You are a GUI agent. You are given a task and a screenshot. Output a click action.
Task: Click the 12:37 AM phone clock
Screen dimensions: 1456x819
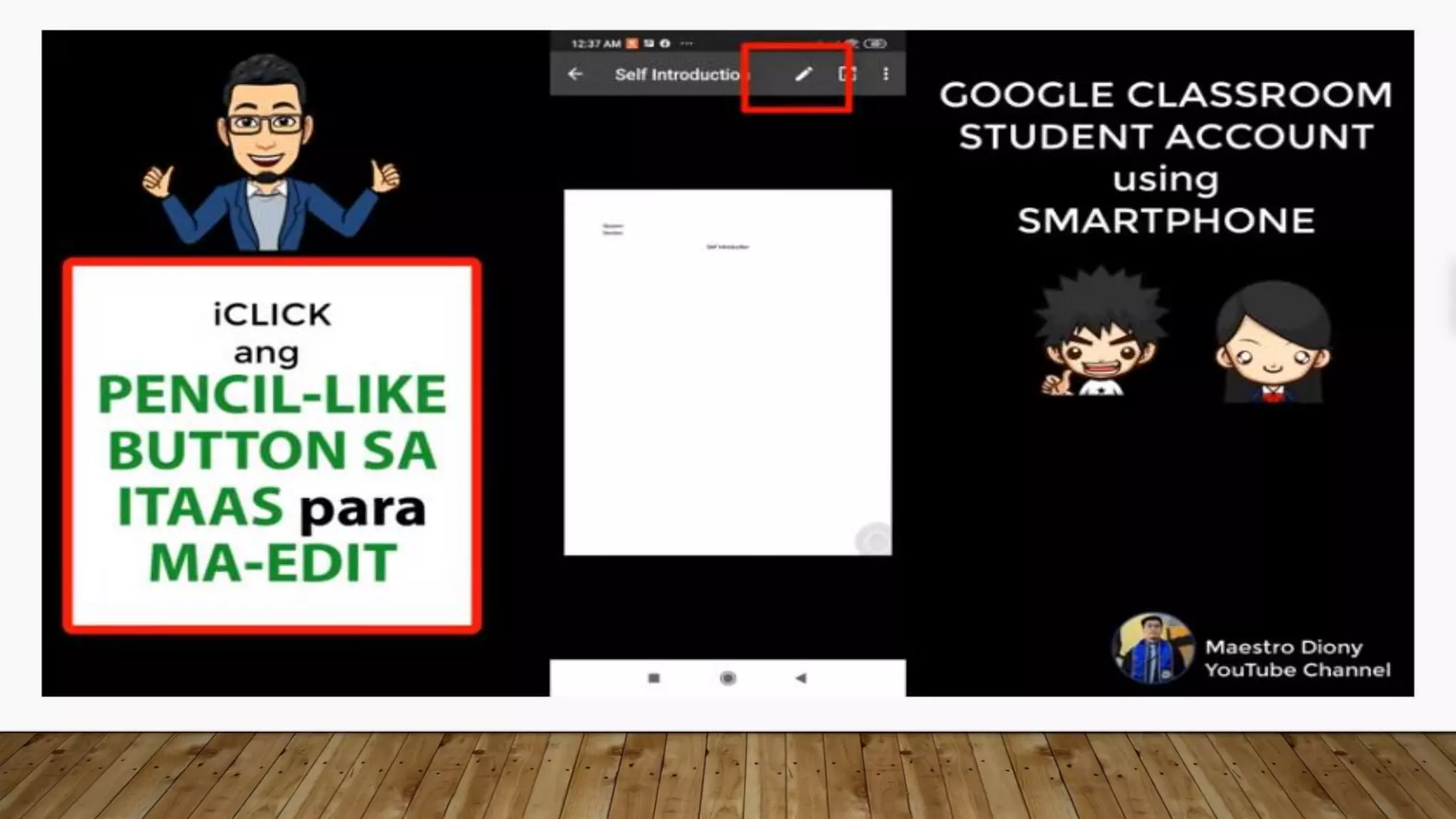coord(596,44)
